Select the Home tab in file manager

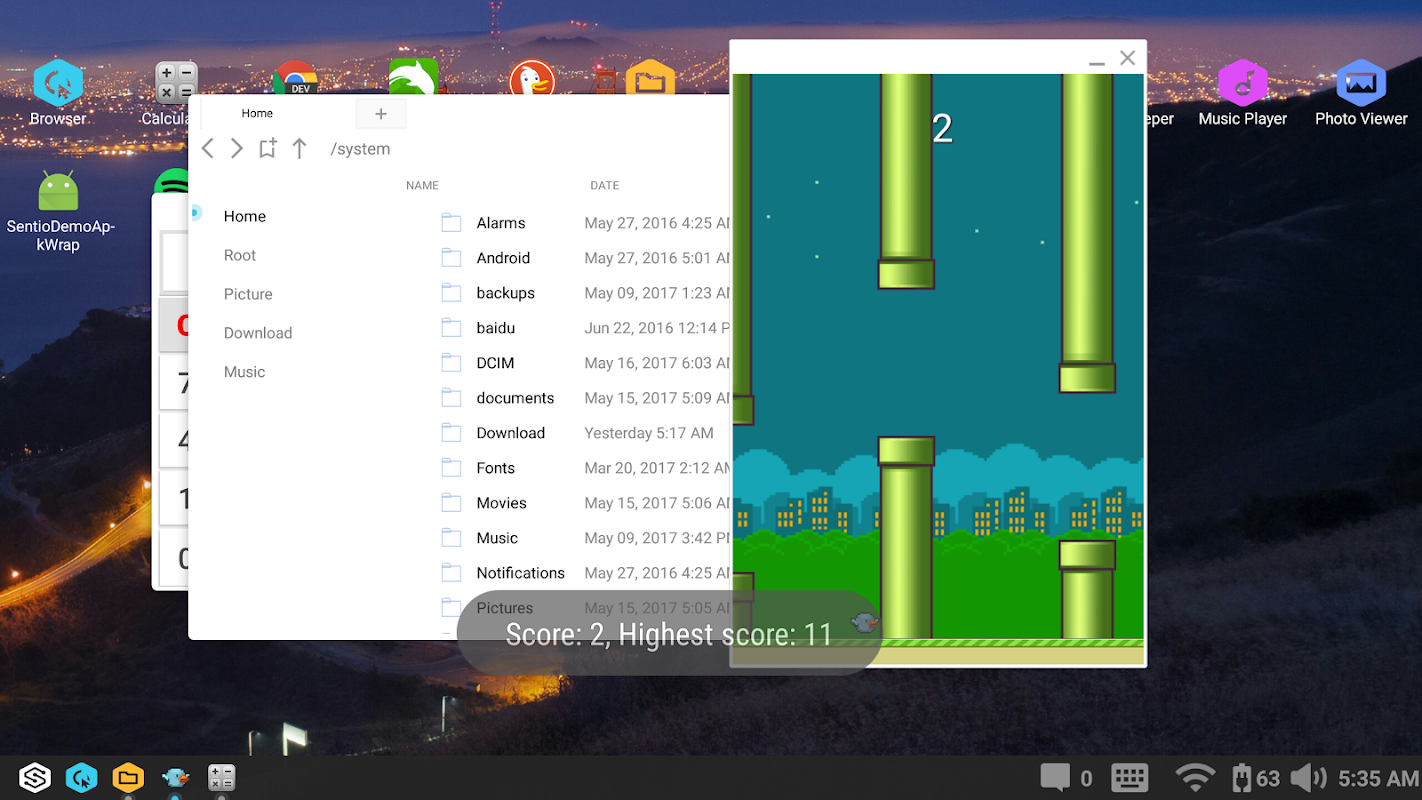[x=257, y=113]
